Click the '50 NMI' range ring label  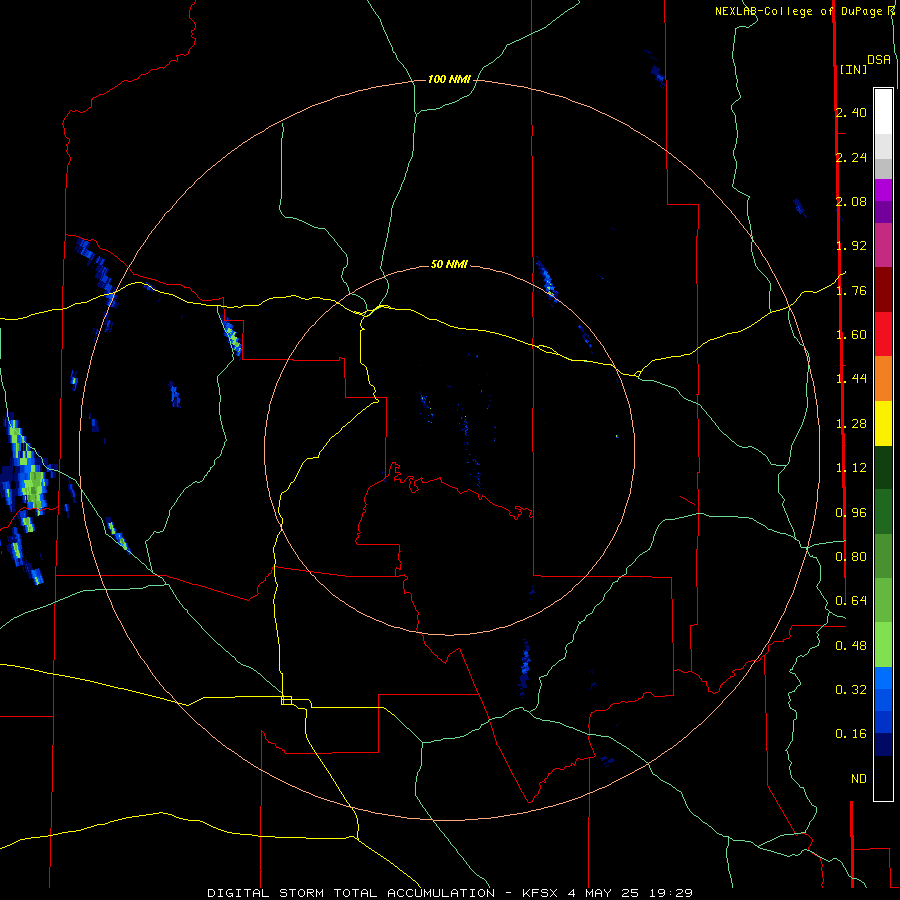click(449, 264)
